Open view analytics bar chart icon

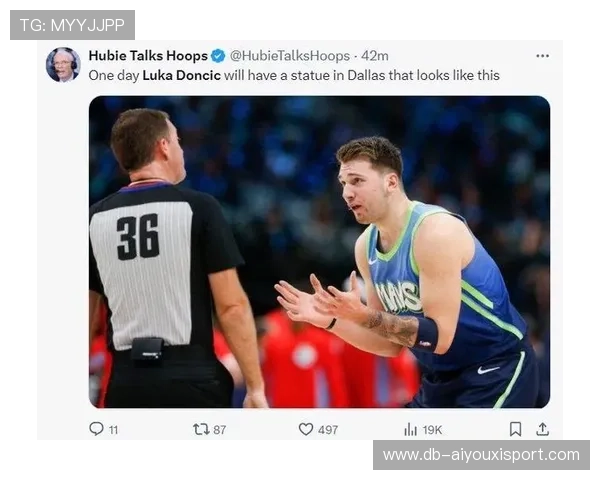tap(410, 429)
